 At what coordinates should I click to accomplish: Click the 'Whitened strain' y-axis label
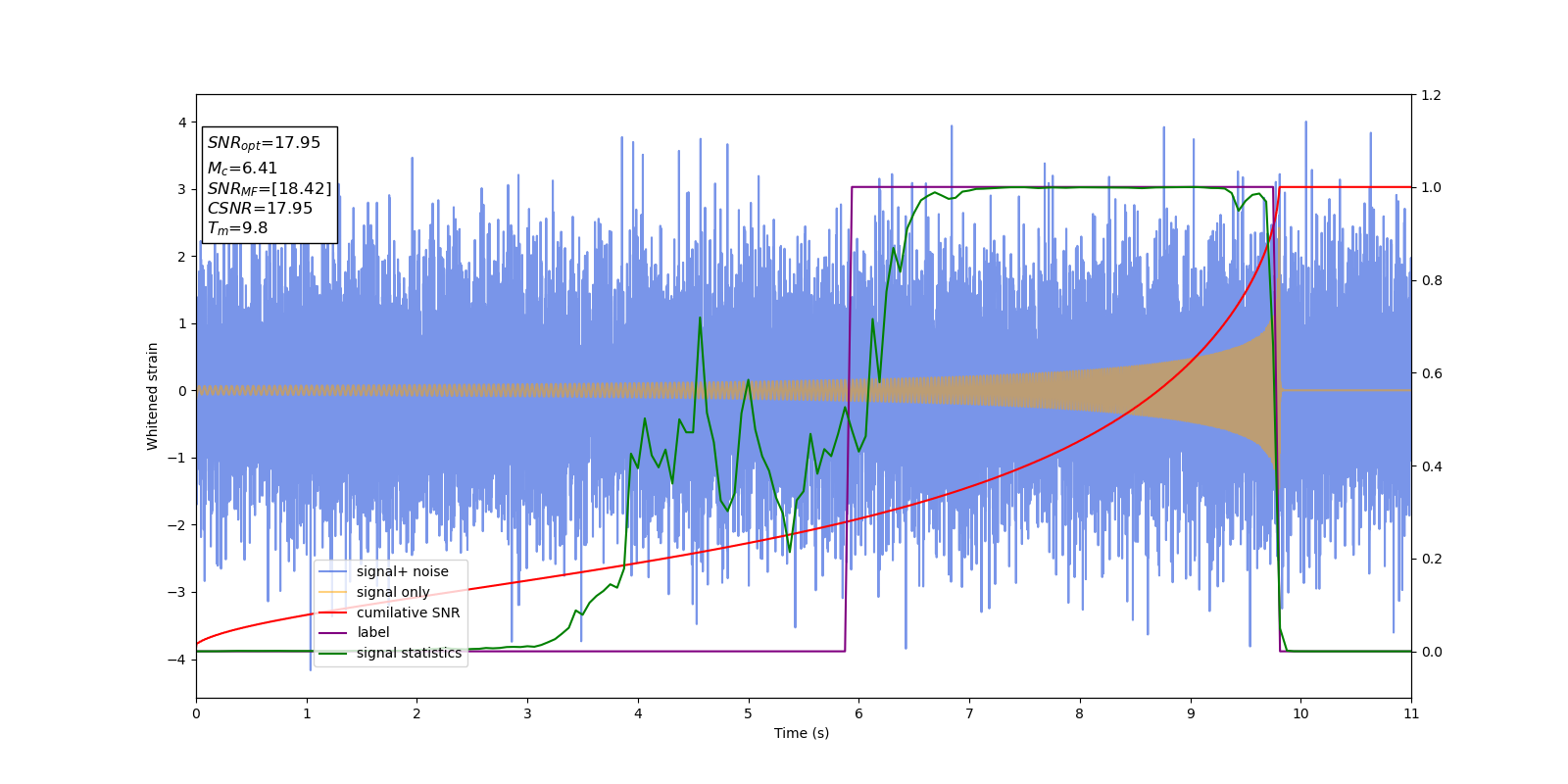(153, 396)
